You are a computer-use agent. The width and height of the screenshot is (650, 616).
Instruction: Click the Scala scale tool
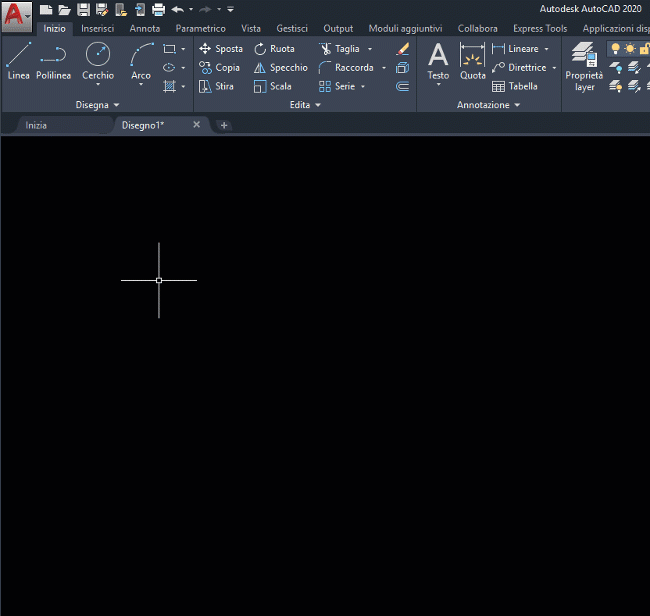point(272,86)
